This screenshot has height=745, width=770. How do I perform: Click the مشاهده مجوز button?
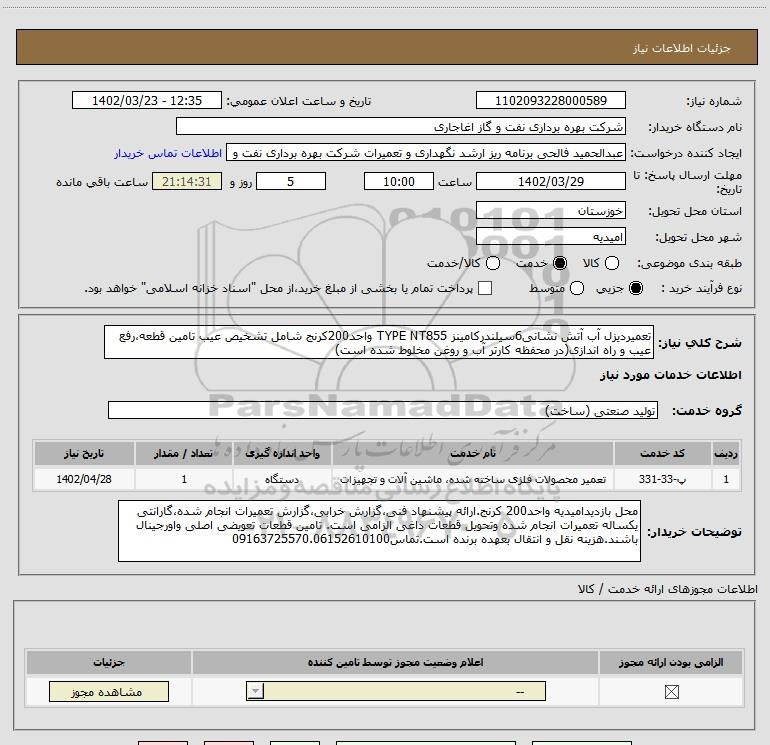tap(109, 691)
